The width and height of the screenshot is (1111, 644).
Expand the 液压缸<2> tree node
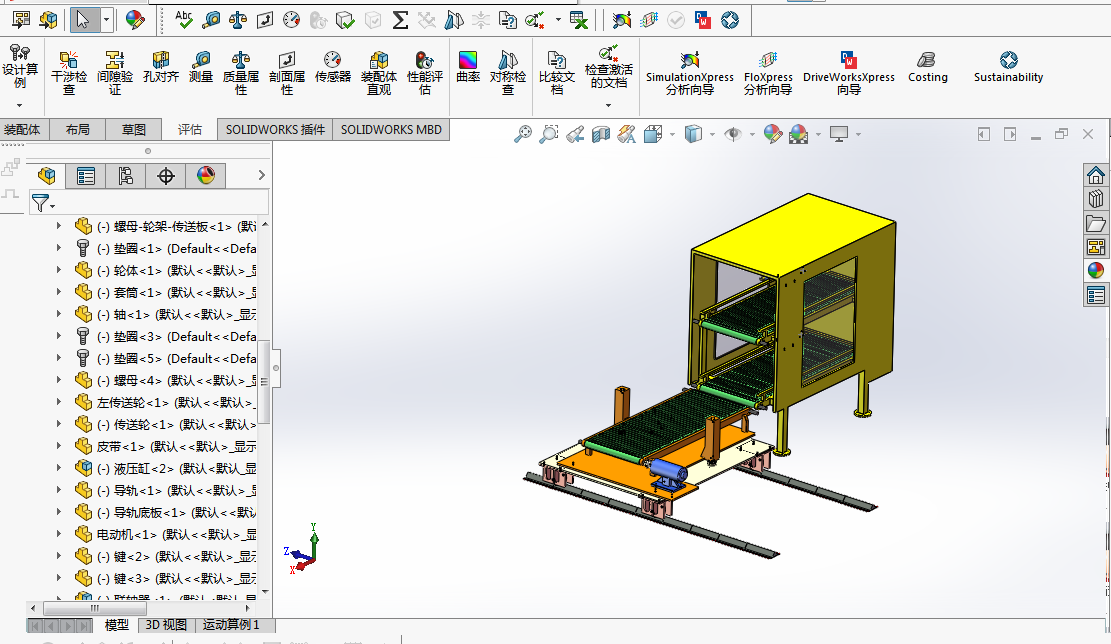click(x=59, y=468)
